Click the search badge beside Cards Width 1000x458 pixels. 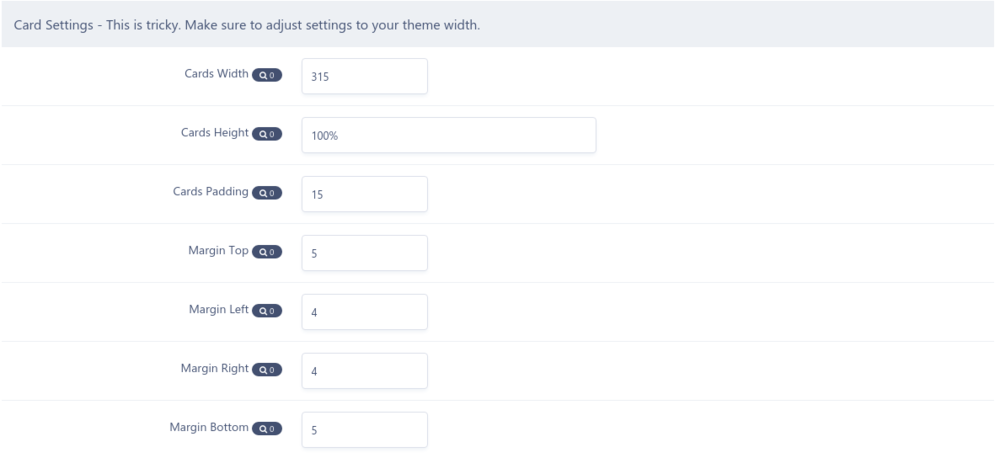coord(267,75)
